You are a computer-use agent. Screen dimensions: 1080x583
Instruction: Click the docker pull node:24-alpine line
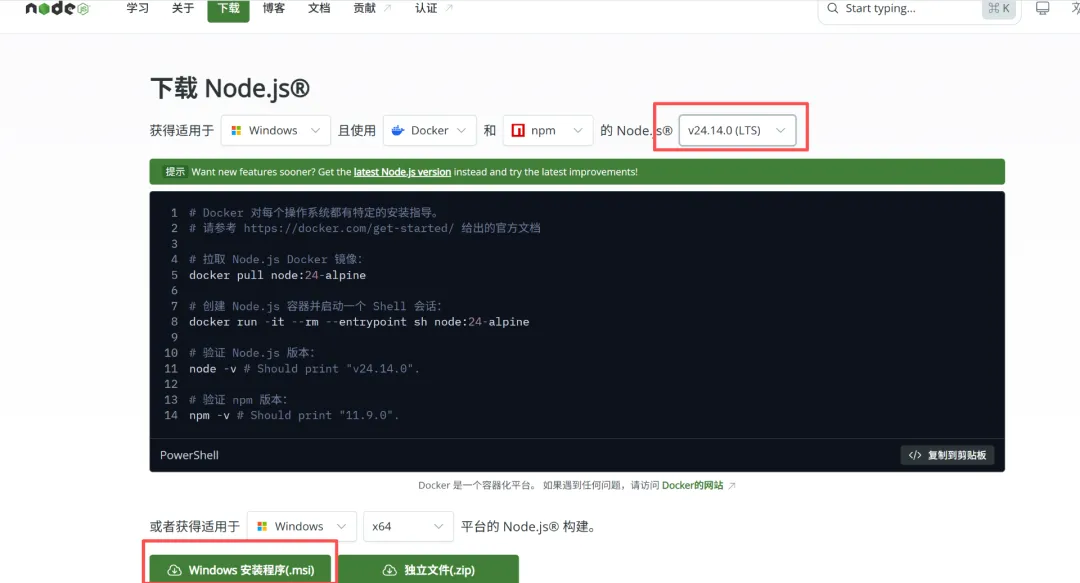pyautogui.click(x=278, y=276)
